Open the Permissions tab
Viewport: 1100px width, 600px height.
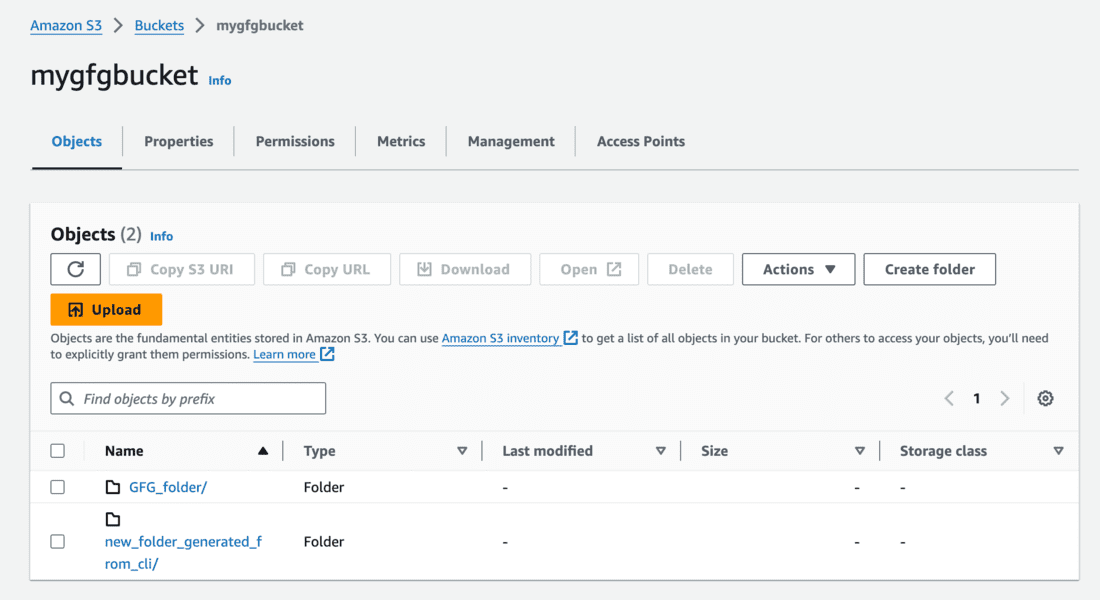[295, 141]
